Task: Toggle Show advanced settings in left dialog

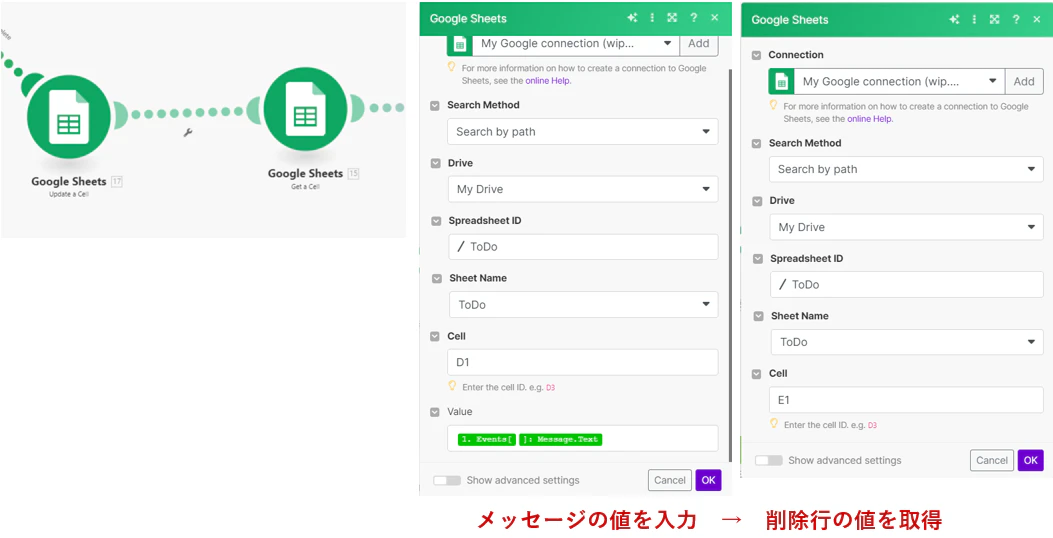Action: coord(447,480)
